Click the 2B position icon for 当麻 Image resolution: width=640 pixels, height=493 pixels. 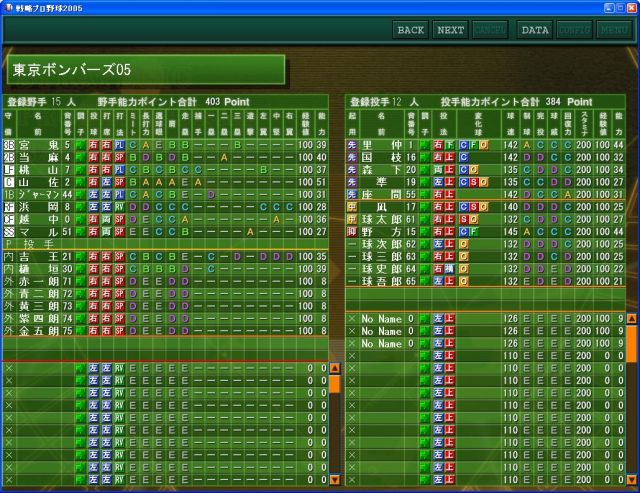click(9, 157)
